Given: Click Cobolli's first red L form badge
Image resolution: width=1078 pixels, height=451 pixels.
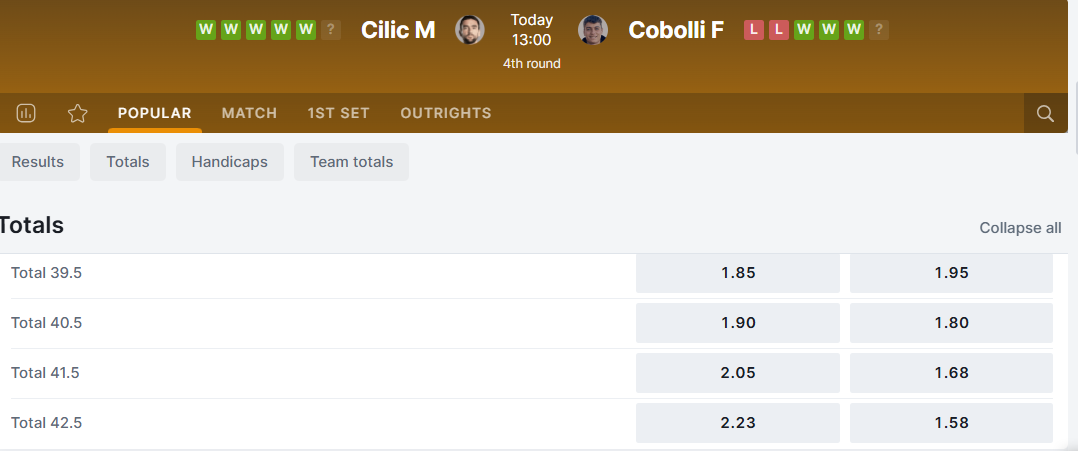Looking at the screenshot, I should point(754,30).
